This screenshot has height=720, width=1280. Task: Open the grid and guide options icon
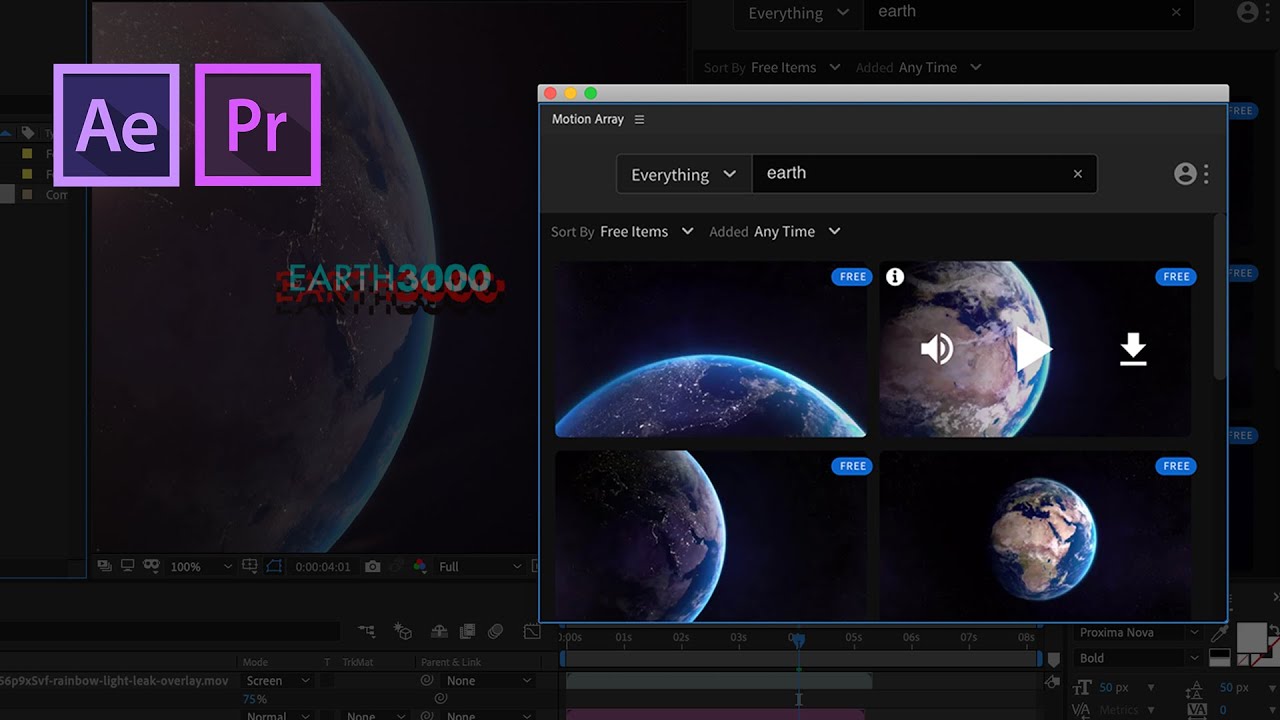(x=250, y=566)
